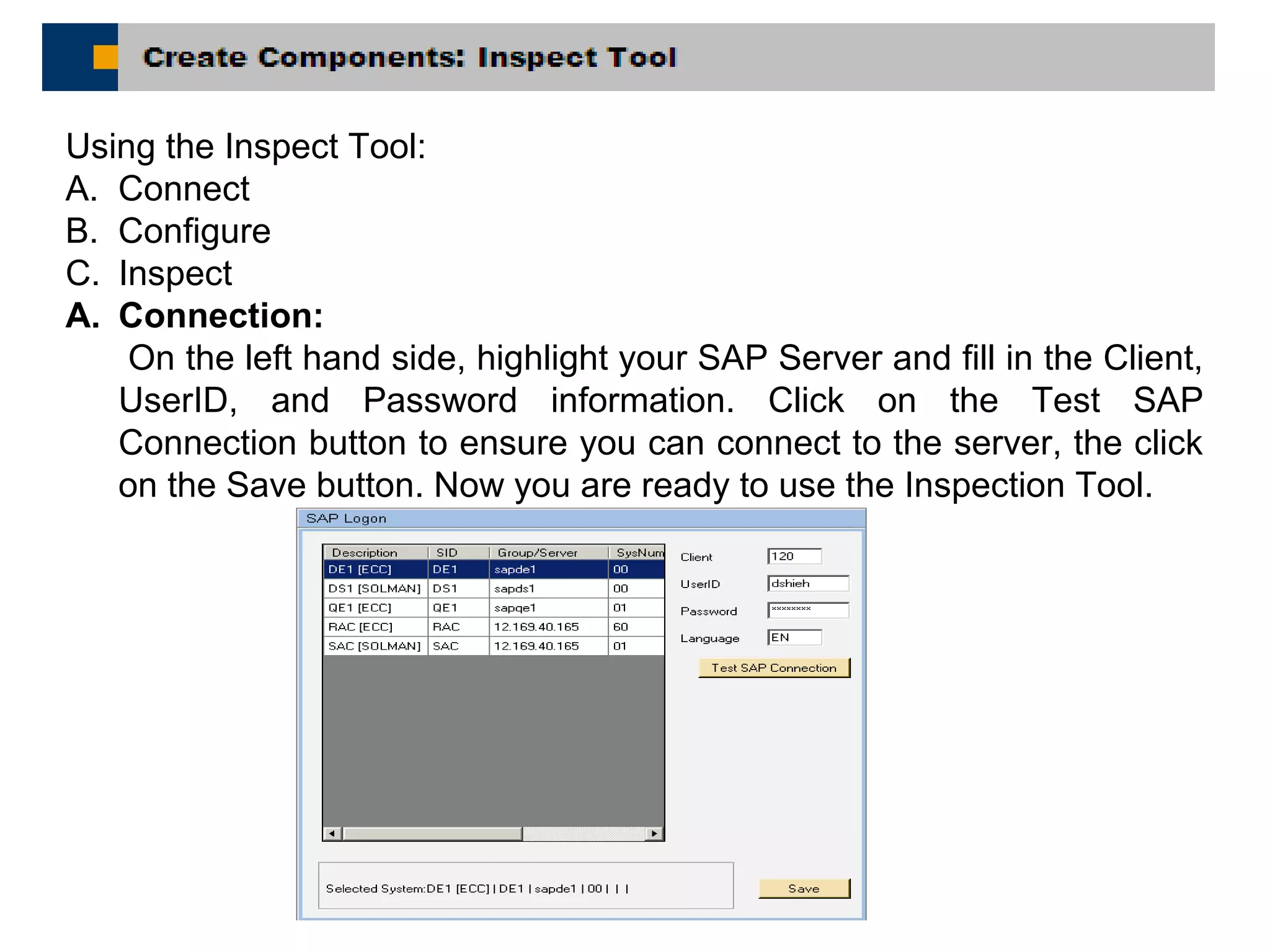The image size is (1270, 952).
Task: Click the QE1 SID cell
Action: pos(459,607)
